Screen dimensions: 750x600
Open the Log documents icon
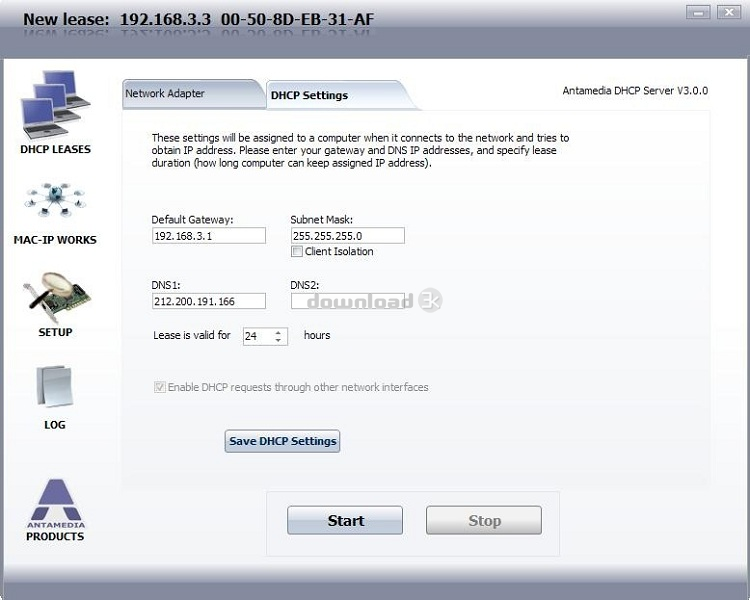pos(55,386)
